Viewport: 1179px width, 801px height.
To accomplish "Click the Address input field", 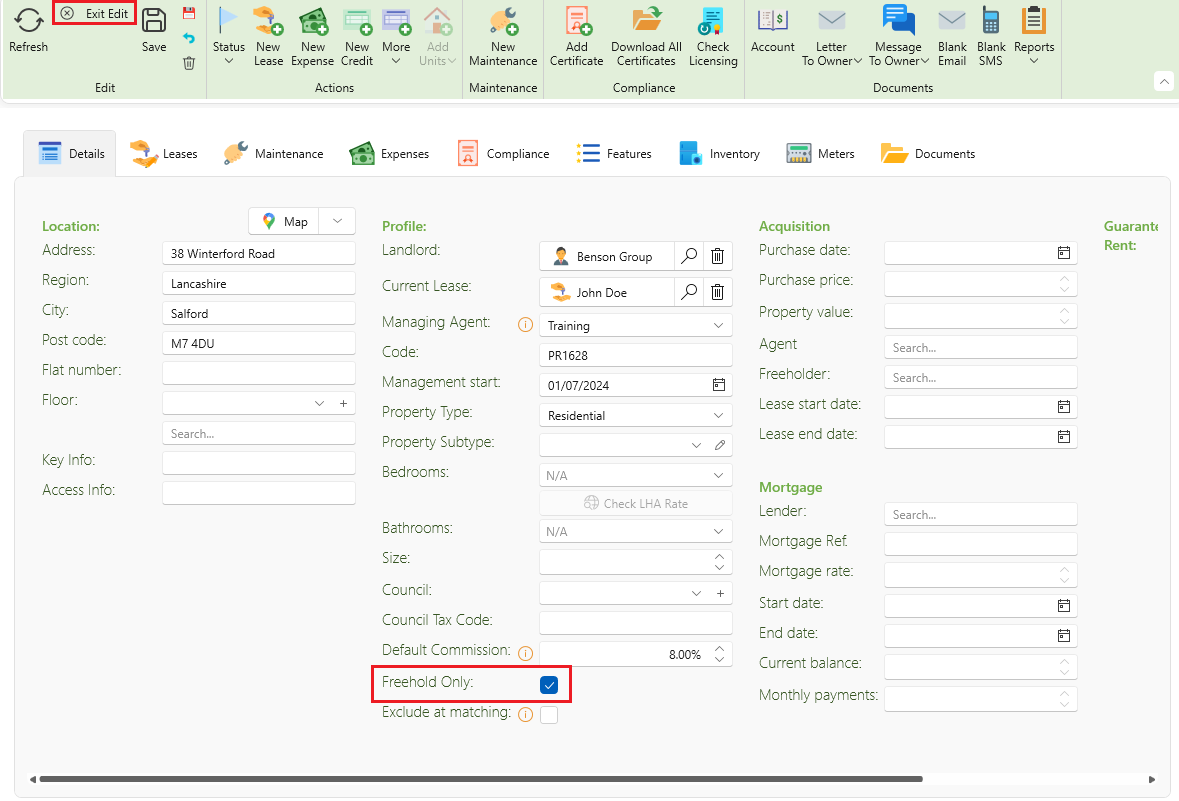I will [259, 253].
